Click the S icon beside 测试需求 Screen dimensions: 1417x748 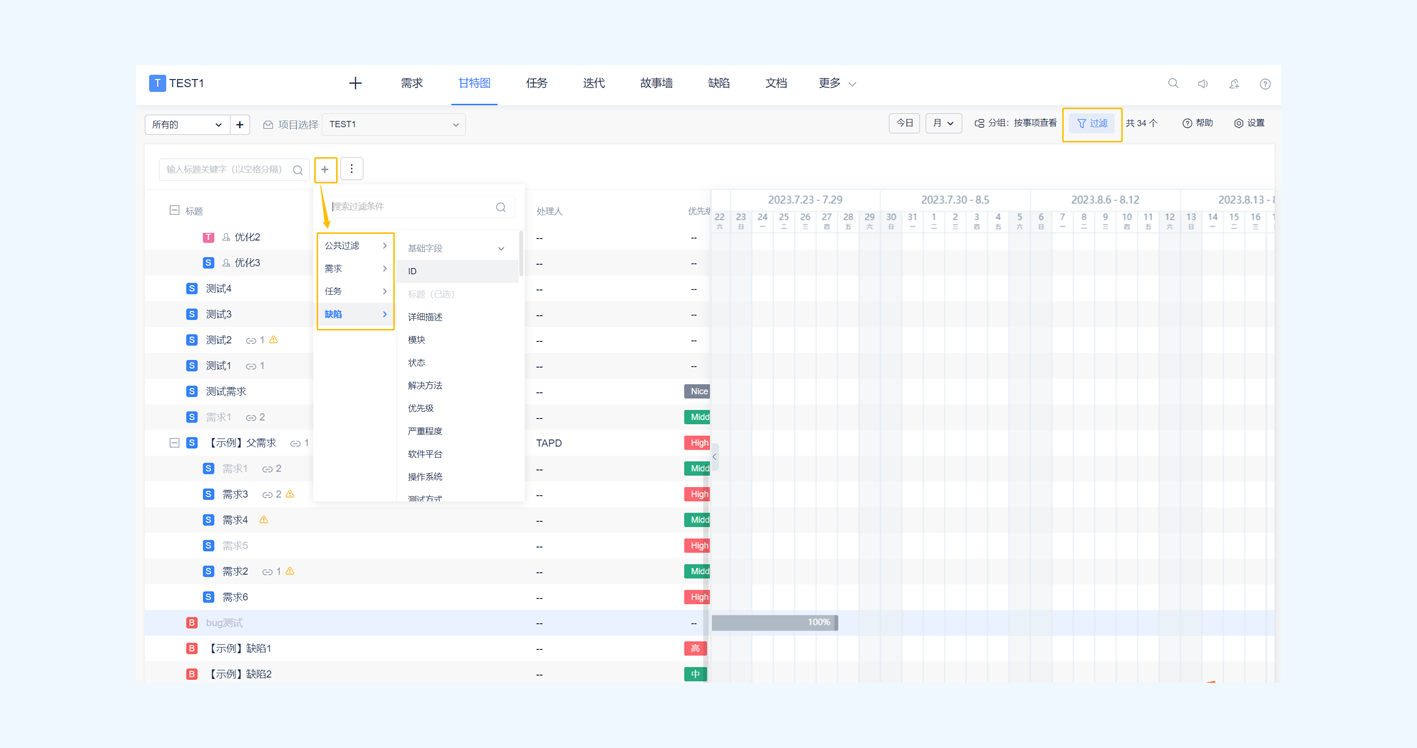[x=192, y=391]
